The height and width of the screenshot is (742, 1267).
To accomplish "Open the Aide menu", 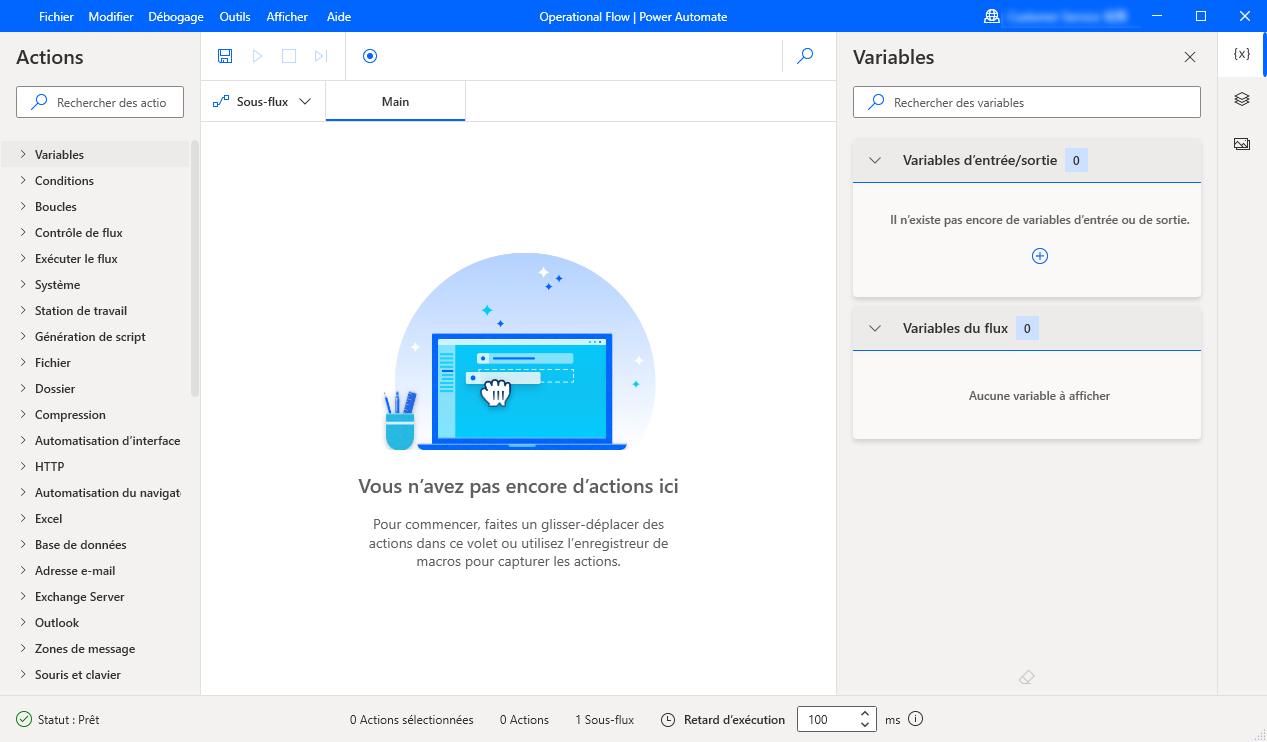I will coord(339,16).
